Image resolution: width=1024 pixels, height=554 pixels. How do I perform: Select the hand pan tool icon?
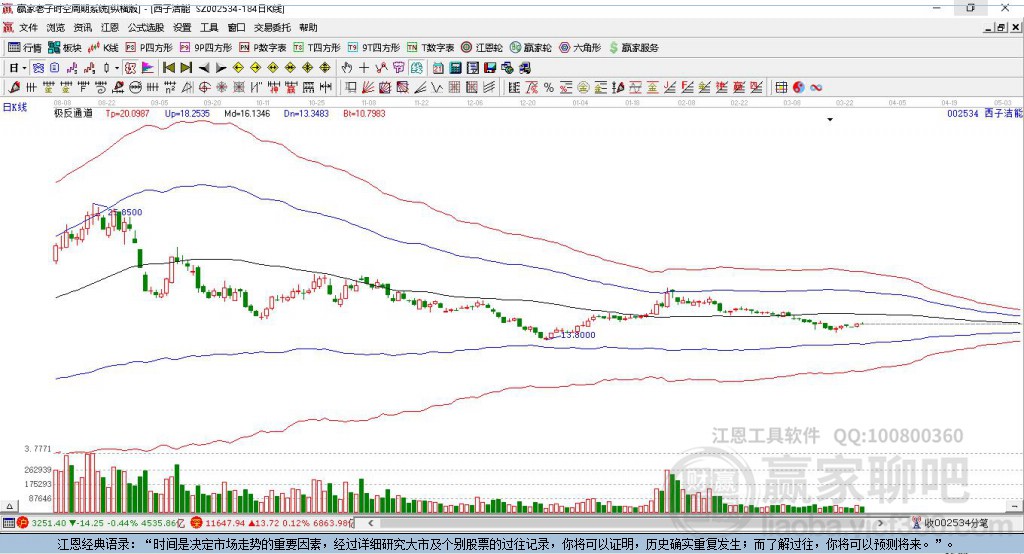point(347,68)
